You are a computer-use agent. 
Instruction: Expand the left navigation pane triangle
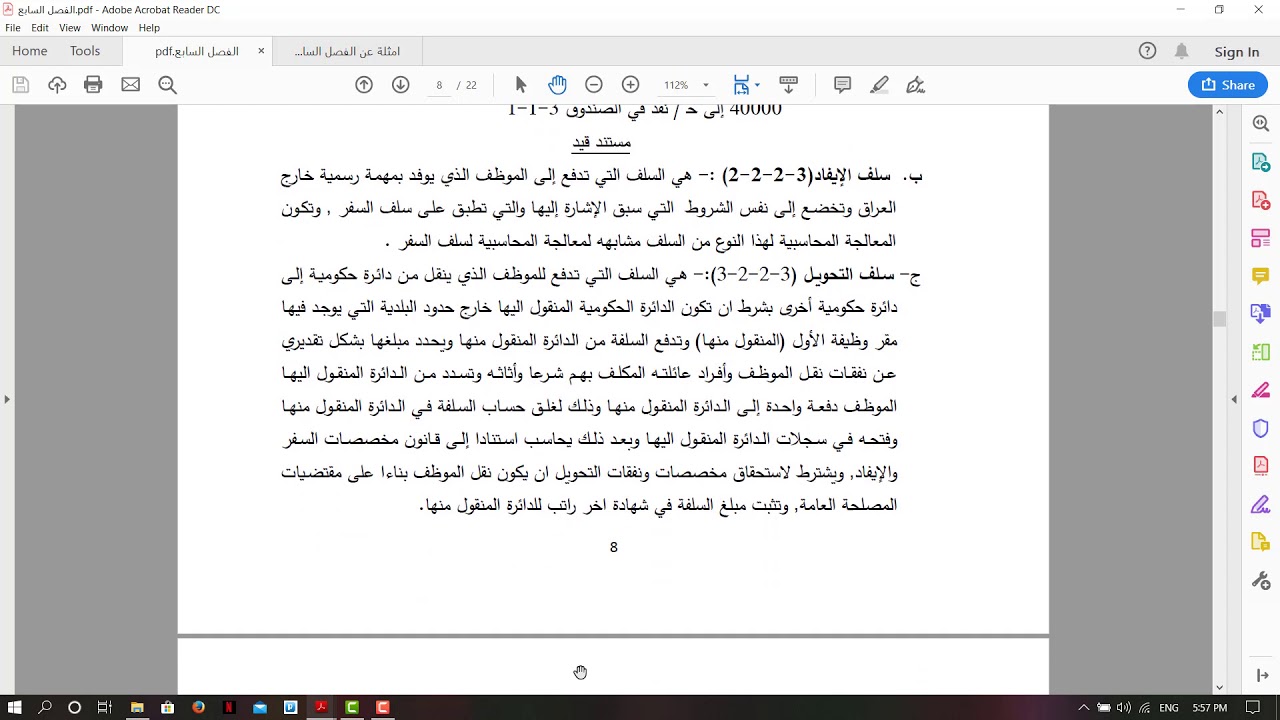[x=7, y=399]
